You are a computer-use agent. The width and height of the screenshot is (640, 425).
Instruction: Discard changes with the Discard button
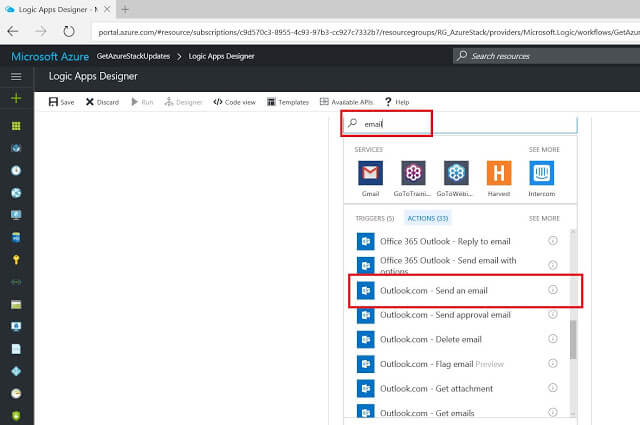pyautogui.click(x=102, y=102)
